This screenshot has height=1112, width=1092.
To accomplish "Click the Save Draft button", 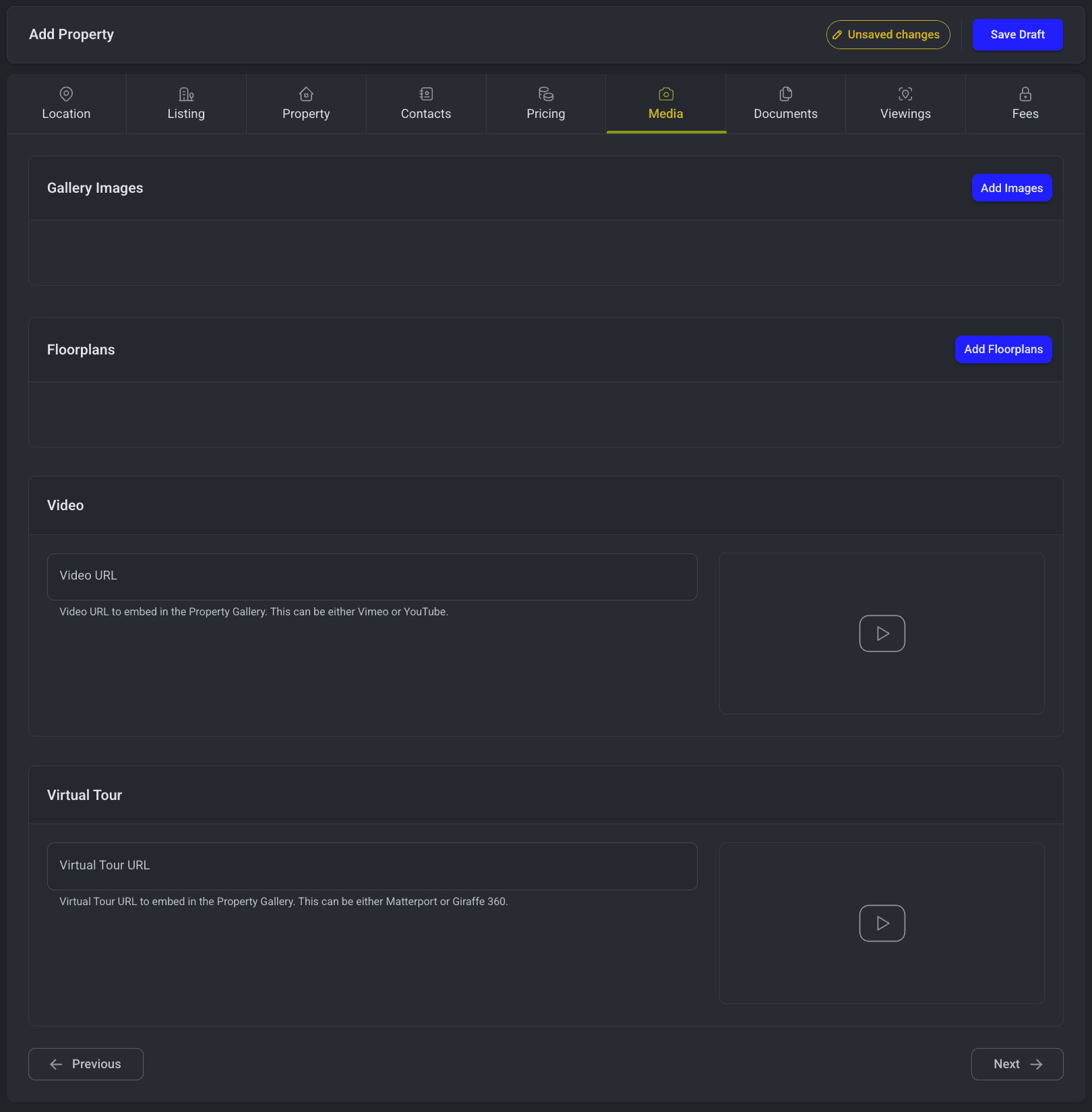I will pyautogui.click(x=1018, y=34).
